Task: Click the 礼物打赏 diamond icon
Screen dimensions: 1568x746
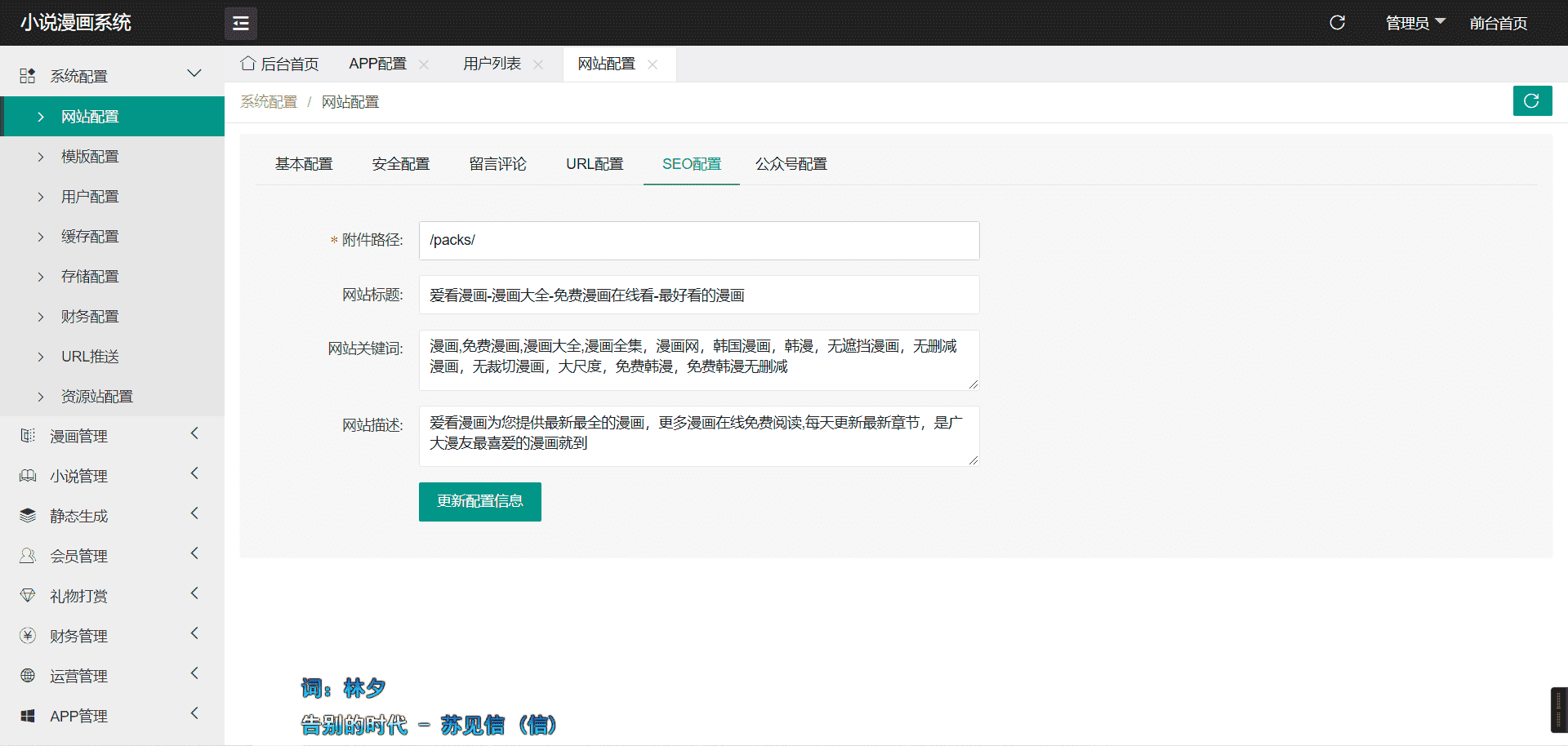Action: 28,596
